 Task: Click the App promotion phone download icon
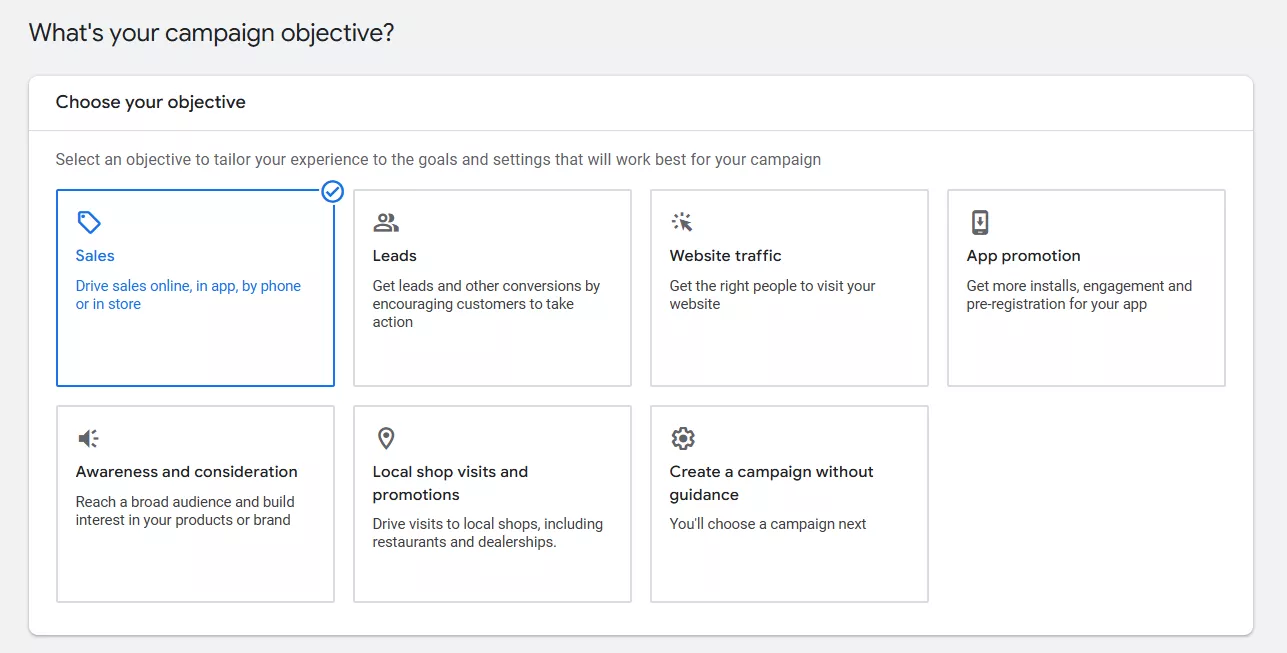[x=979, y=222]
